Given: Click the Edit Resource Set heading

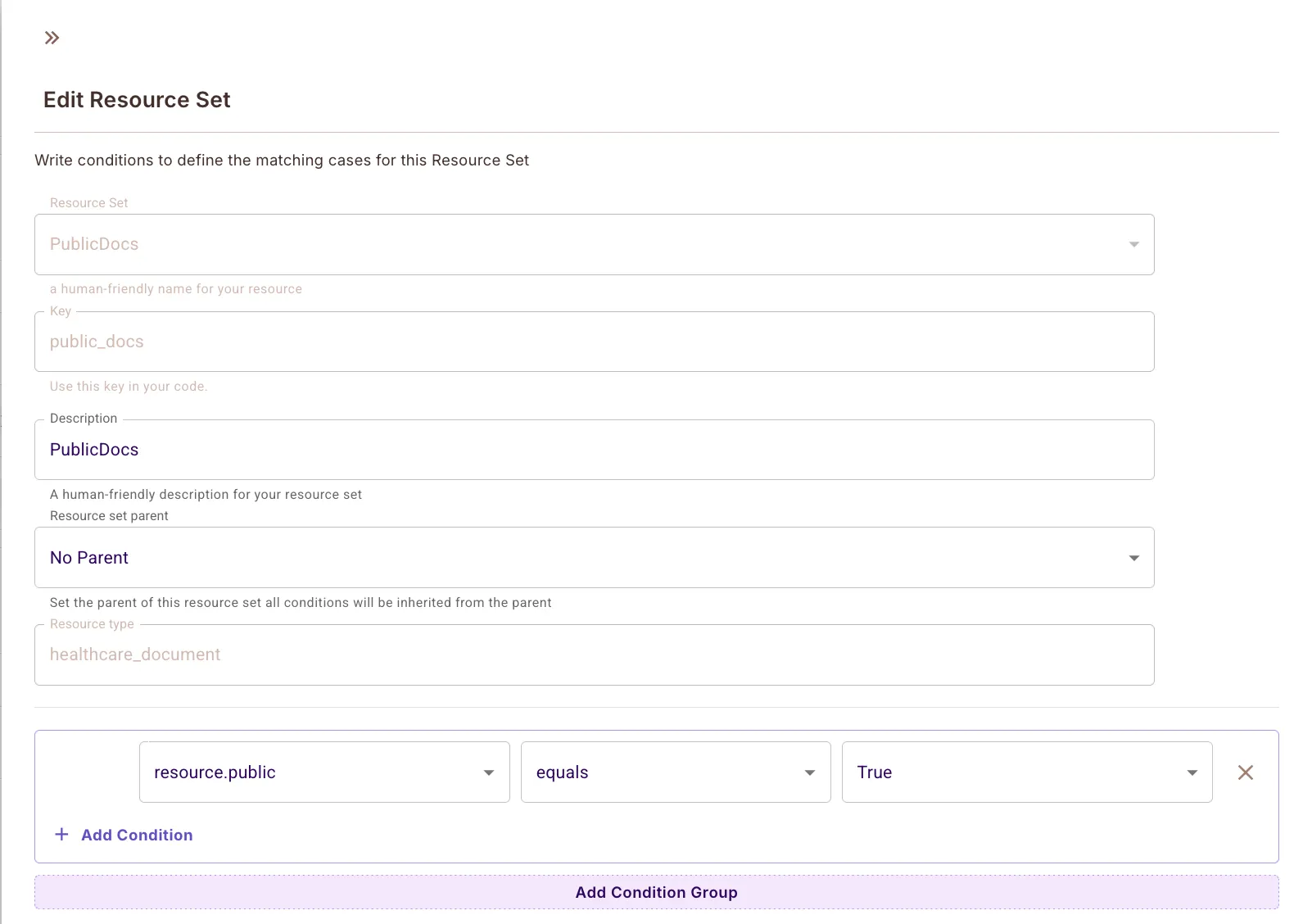Looking at the screenshot, I should pyautogui.click(x=136, y=99).
